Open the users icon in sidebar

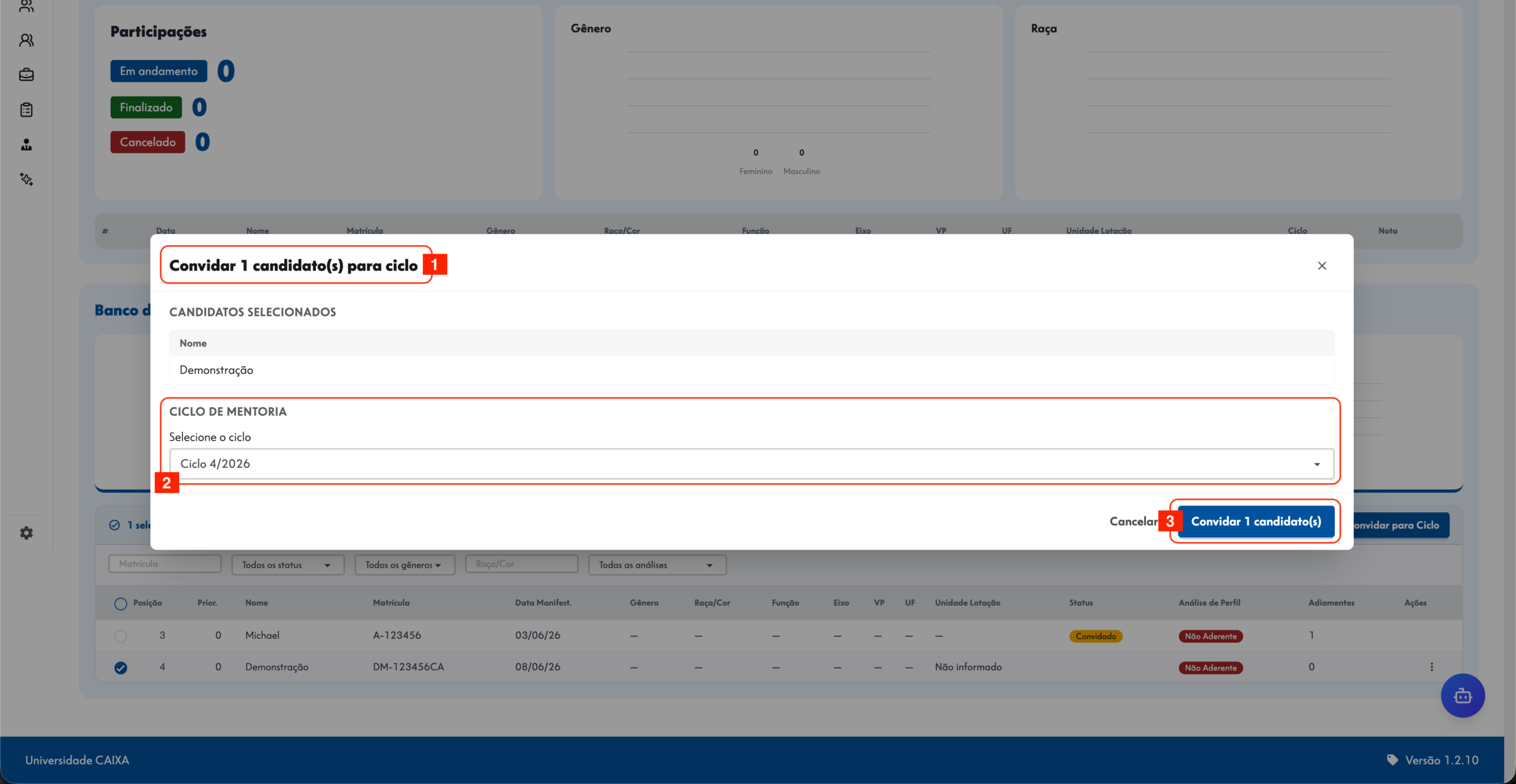coord(26,40)
